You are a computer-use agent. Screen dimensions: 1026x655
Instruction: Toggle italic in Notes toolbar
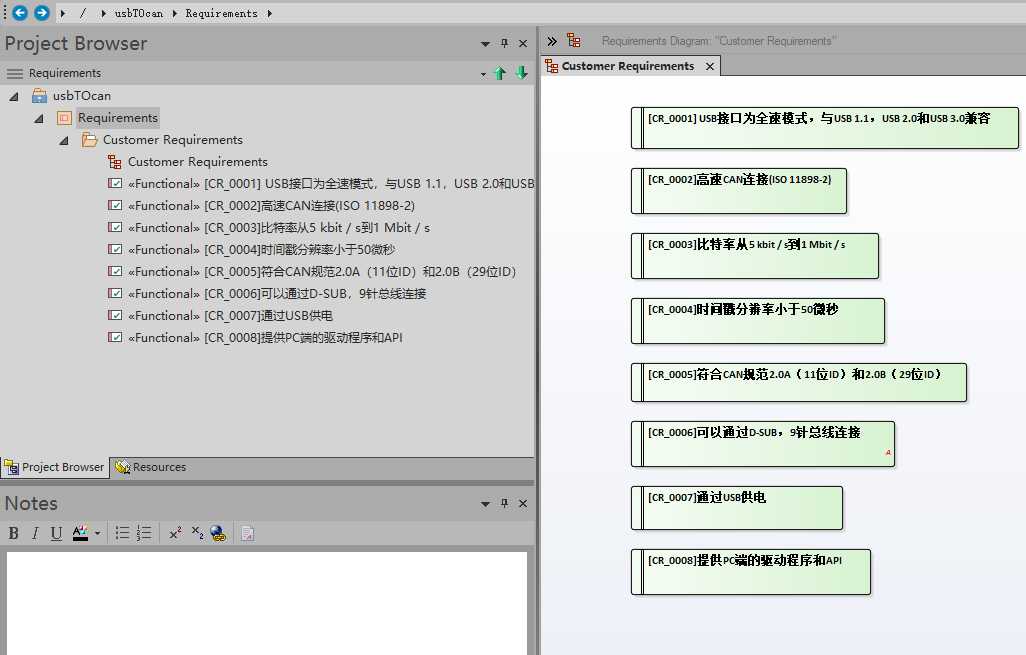[35, 533]
